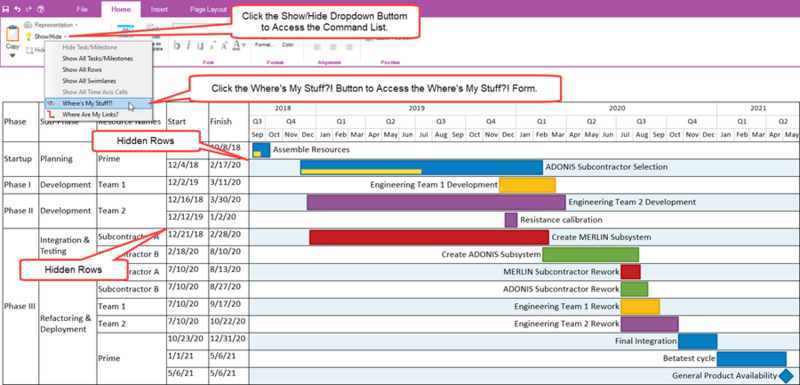
Task: Toggle italic formatting
Action: 188,46
